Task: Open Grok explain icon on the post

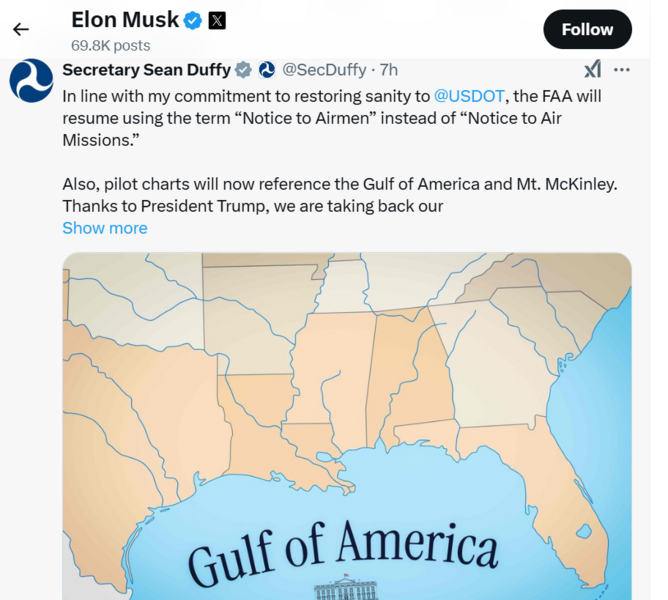Action: click(x=592, y=70)
